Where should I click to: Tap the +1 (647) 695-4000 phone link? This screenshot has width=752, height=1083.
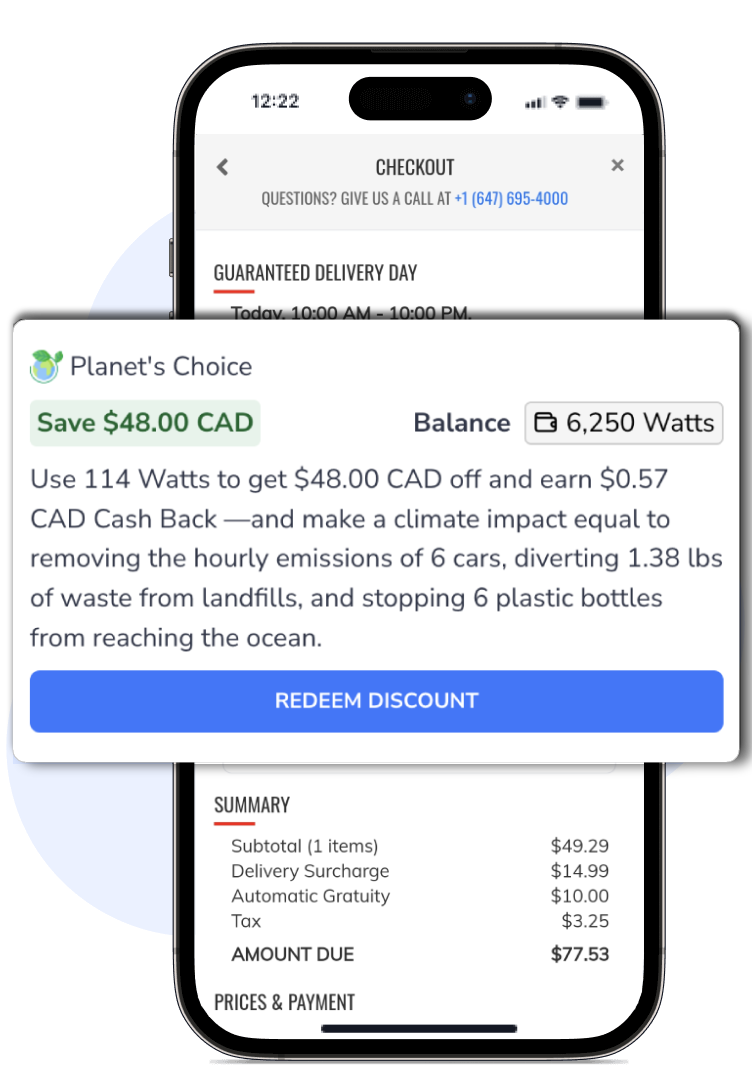point(511,198)
